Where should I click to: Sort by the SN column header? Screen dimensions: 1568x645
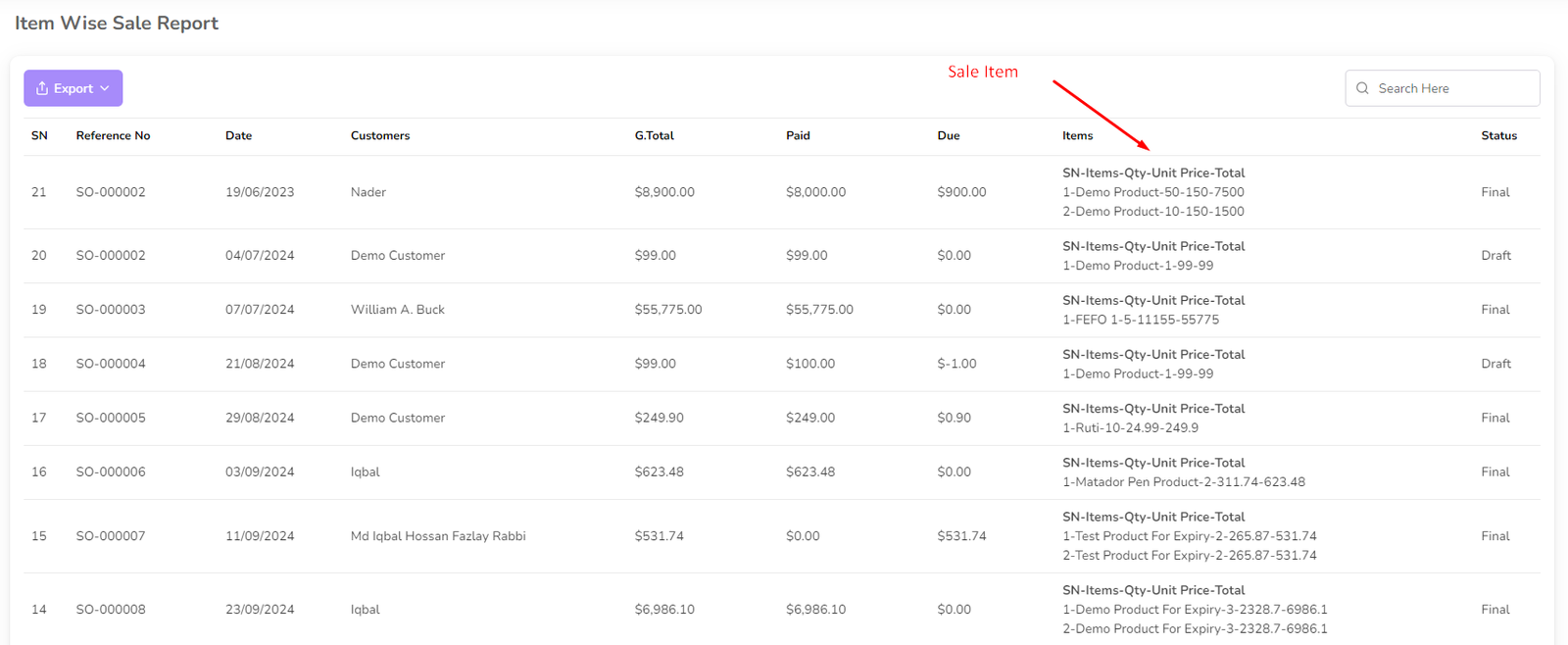39,136
